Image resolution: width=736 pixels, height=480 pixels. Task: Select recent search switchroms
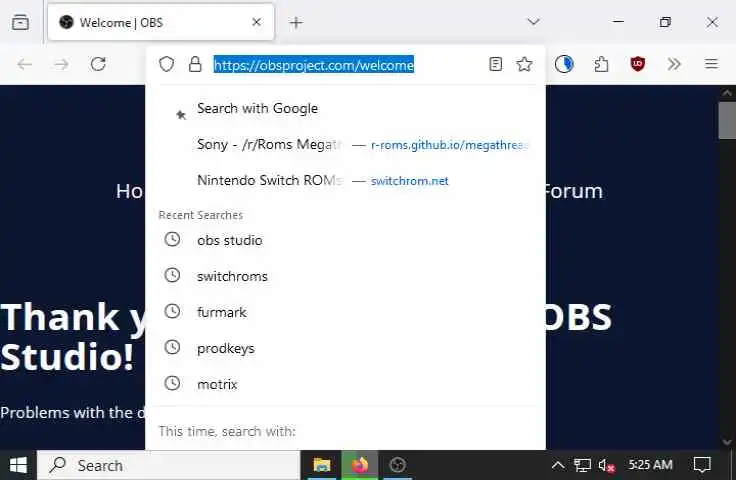click(x=345, y=276)
